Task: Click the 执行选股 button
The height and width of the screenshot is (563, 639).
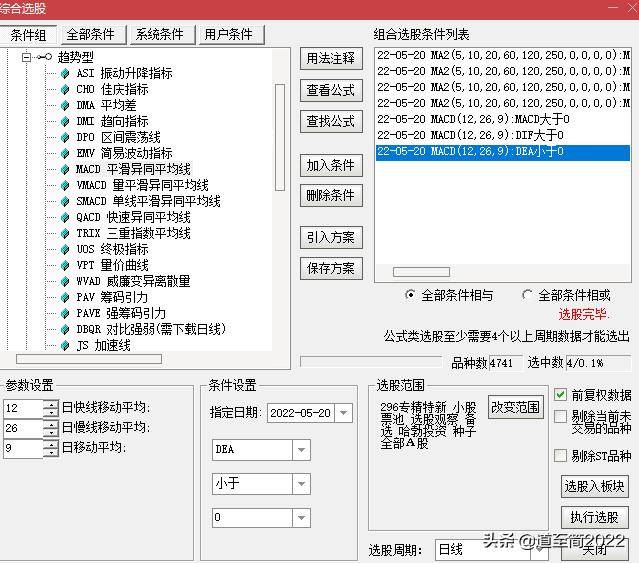Action: tap(594, 517)
